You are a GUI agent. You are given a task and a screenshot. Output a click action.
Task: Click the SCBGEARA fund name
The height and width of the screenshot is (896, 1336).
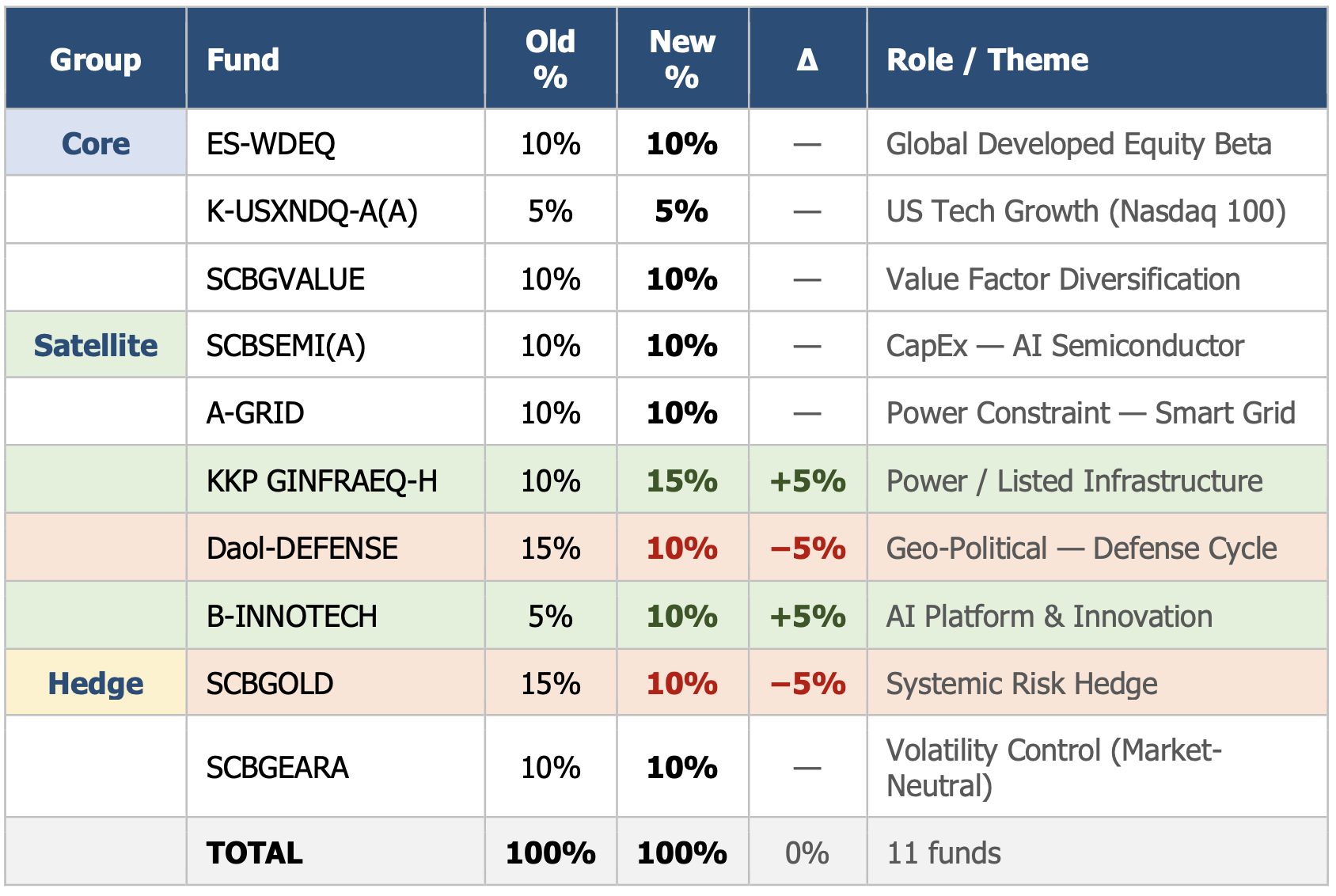(277, 767)
